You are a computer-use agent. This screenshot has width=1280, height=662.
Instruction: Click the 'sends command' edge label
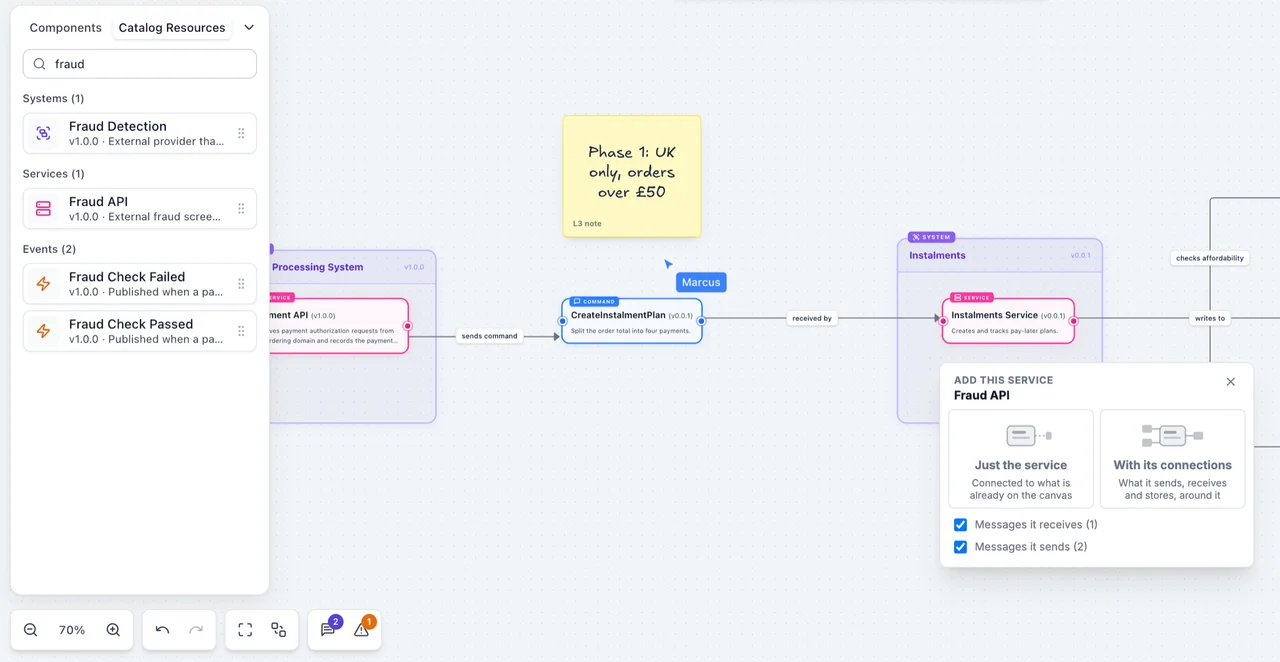(x=489, y=336)
